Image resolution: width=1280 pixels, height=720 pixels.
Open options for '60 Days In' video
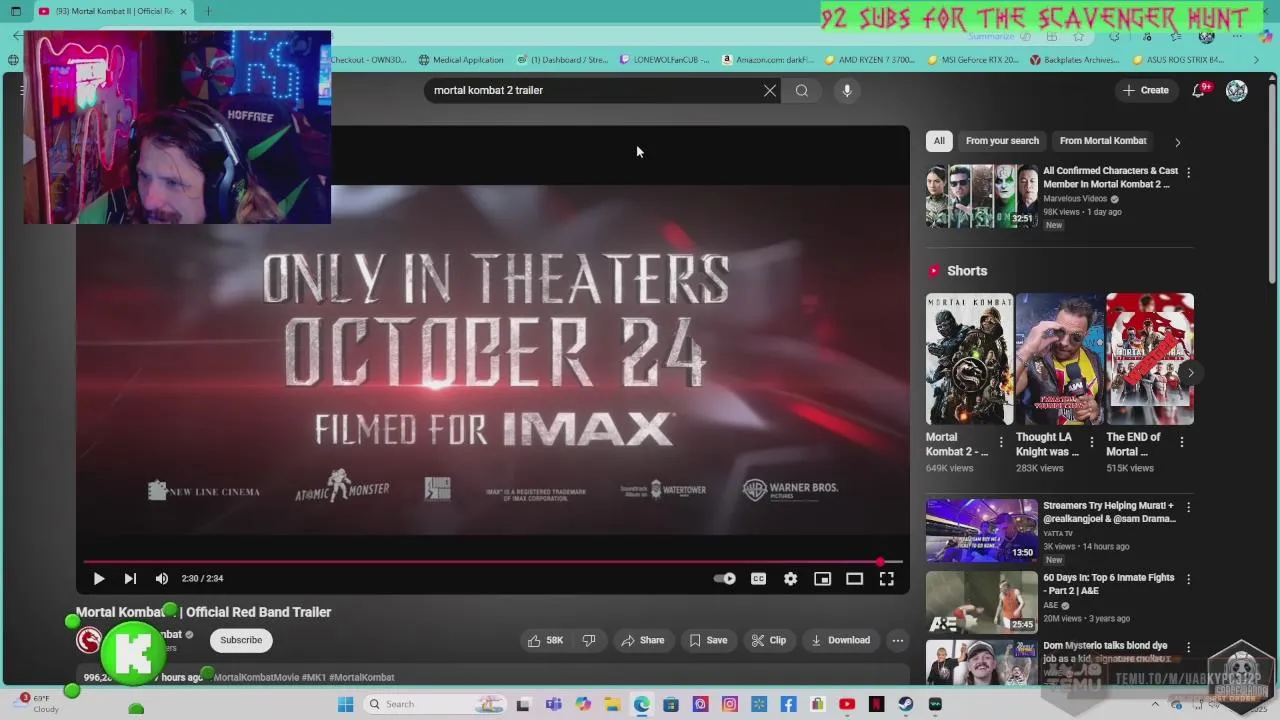pyautogui.click(x=1188, y=579)
